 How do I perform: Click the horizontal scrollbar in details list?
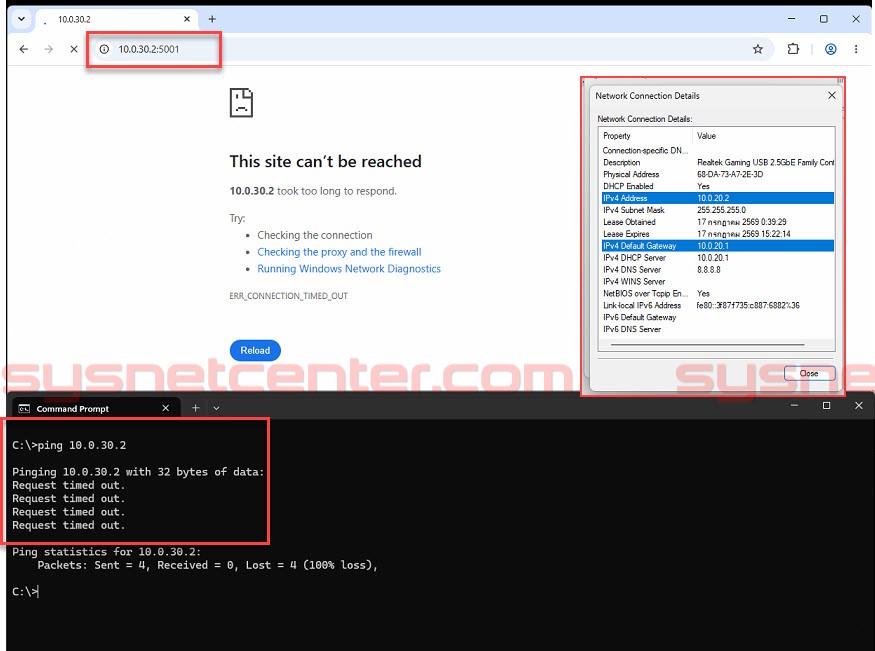click(x=708, y=345)
